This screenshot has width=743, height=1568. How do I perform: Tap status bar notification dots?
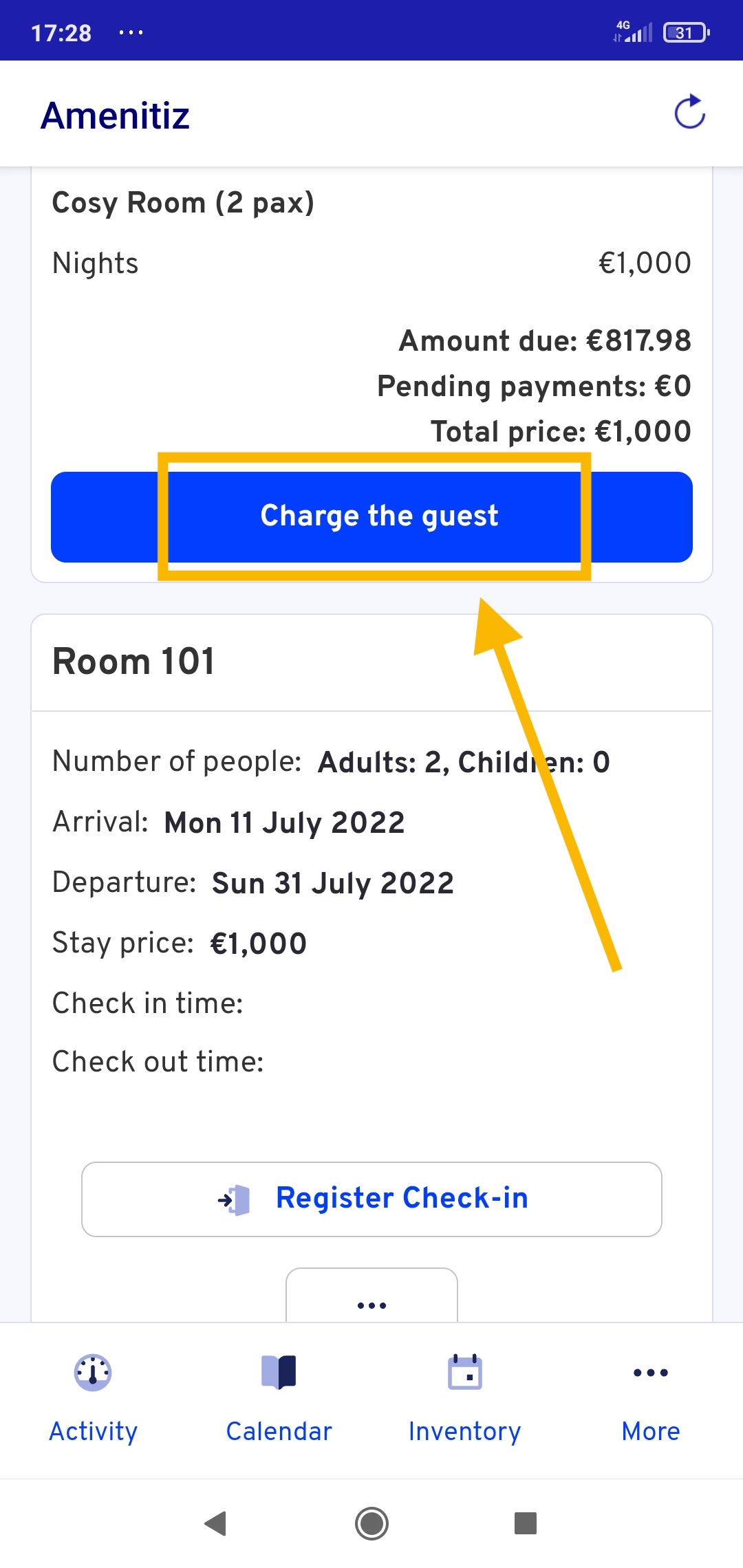[131, 32]
